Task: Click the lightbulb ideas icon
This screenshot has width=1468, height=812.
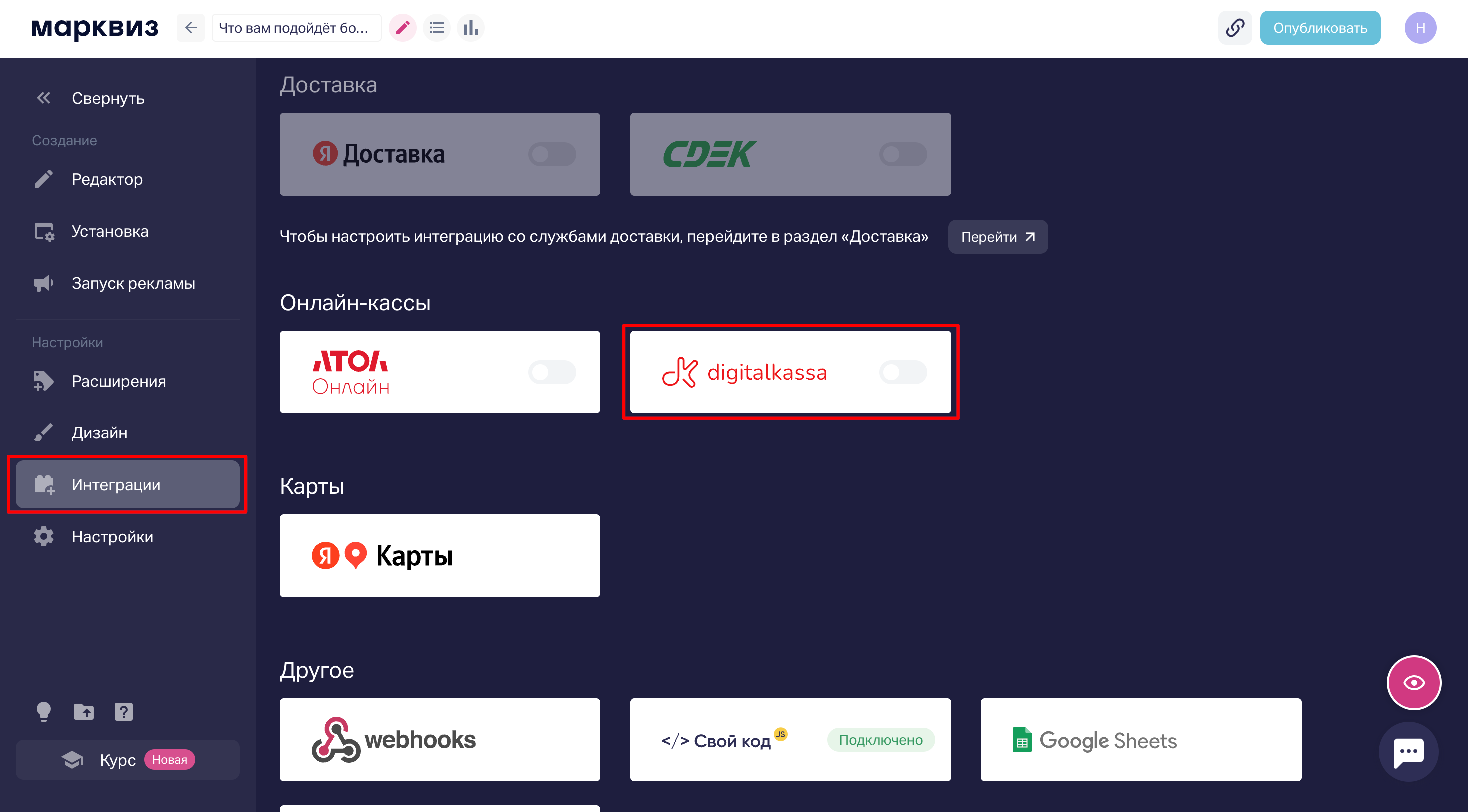Action: coord(44,711)
